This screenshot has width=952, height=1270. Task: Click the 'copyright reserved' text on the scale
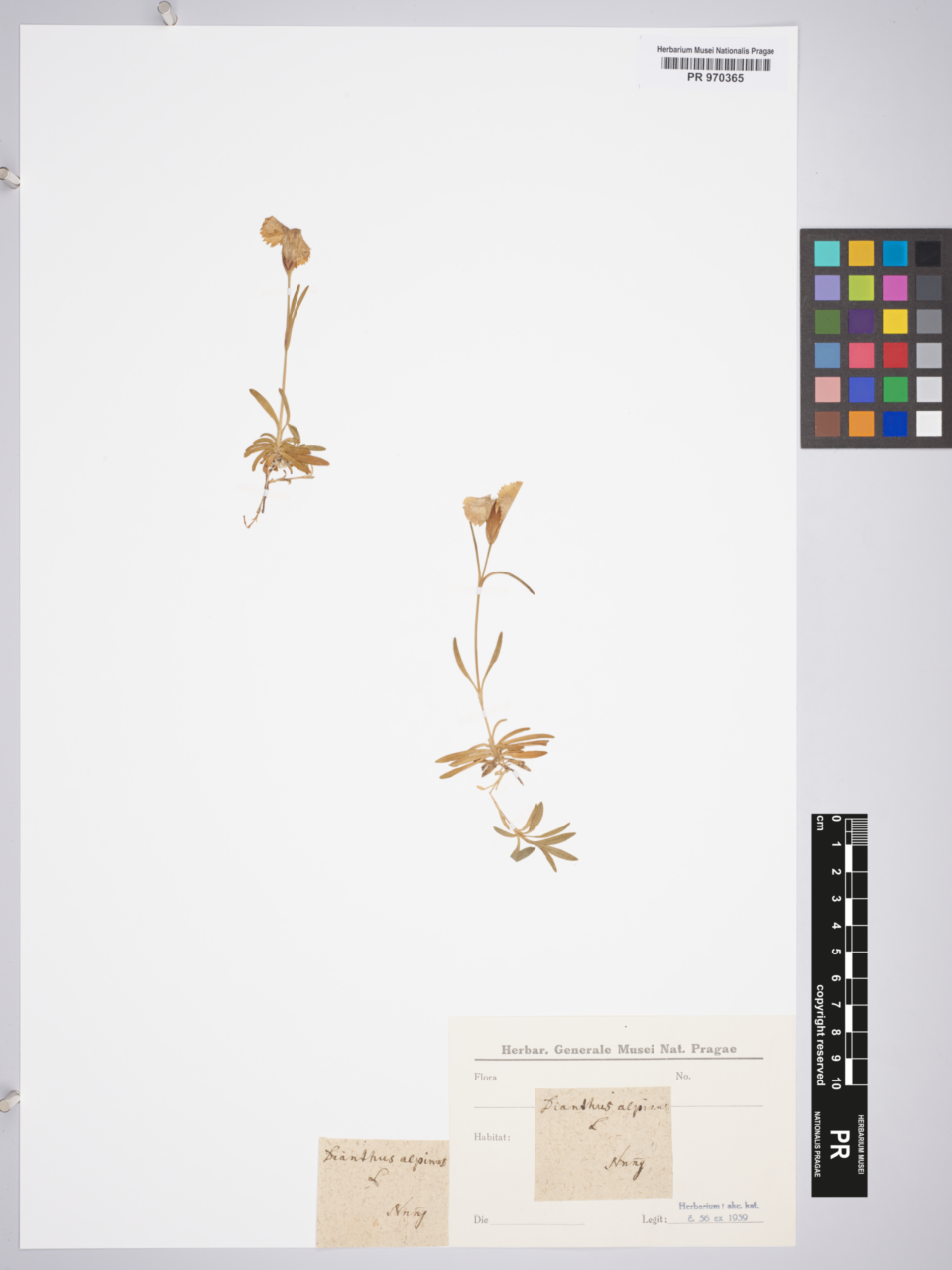pyautogui.click(x=820, y=1035)
